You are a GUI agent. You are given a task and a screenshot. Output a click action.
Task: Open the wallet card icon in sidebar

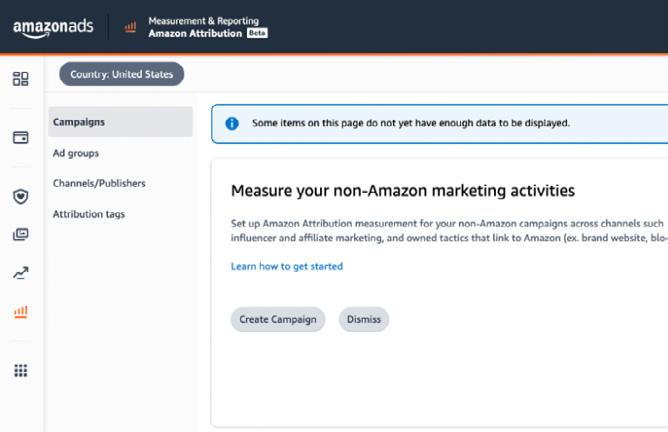tap(21, 137)
